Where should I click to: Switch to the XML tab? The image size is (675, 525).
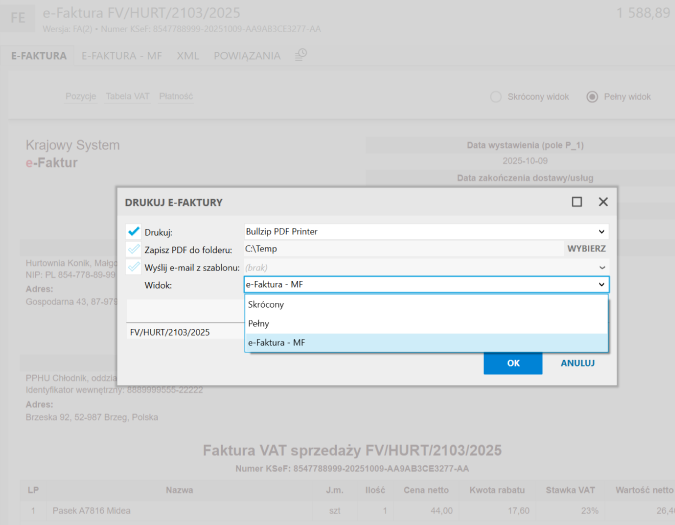187,56
